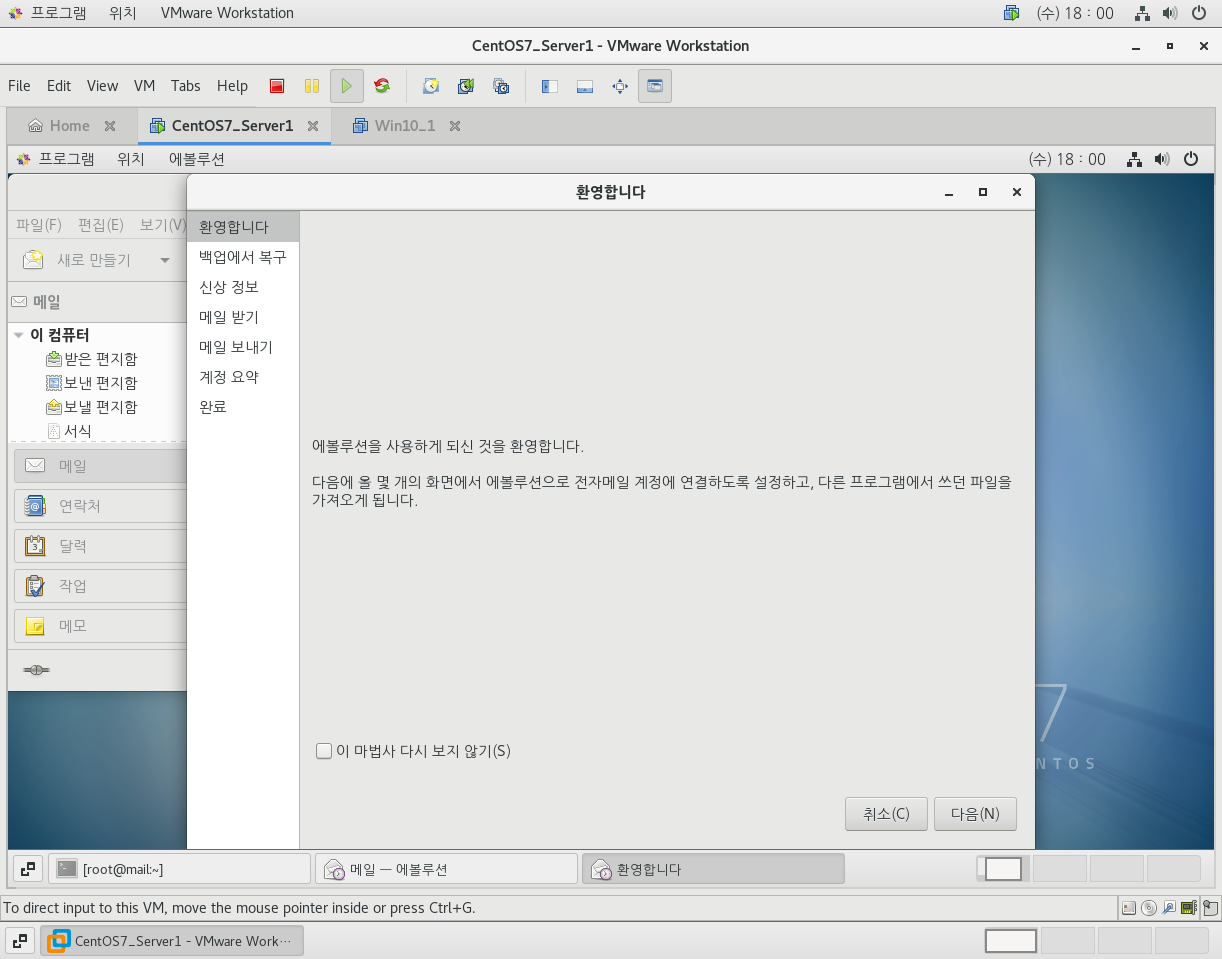This screenshot has height=959, width=1222.
Task: Select the 메일 switcher button in Evolution
Action: coord(100,466)
